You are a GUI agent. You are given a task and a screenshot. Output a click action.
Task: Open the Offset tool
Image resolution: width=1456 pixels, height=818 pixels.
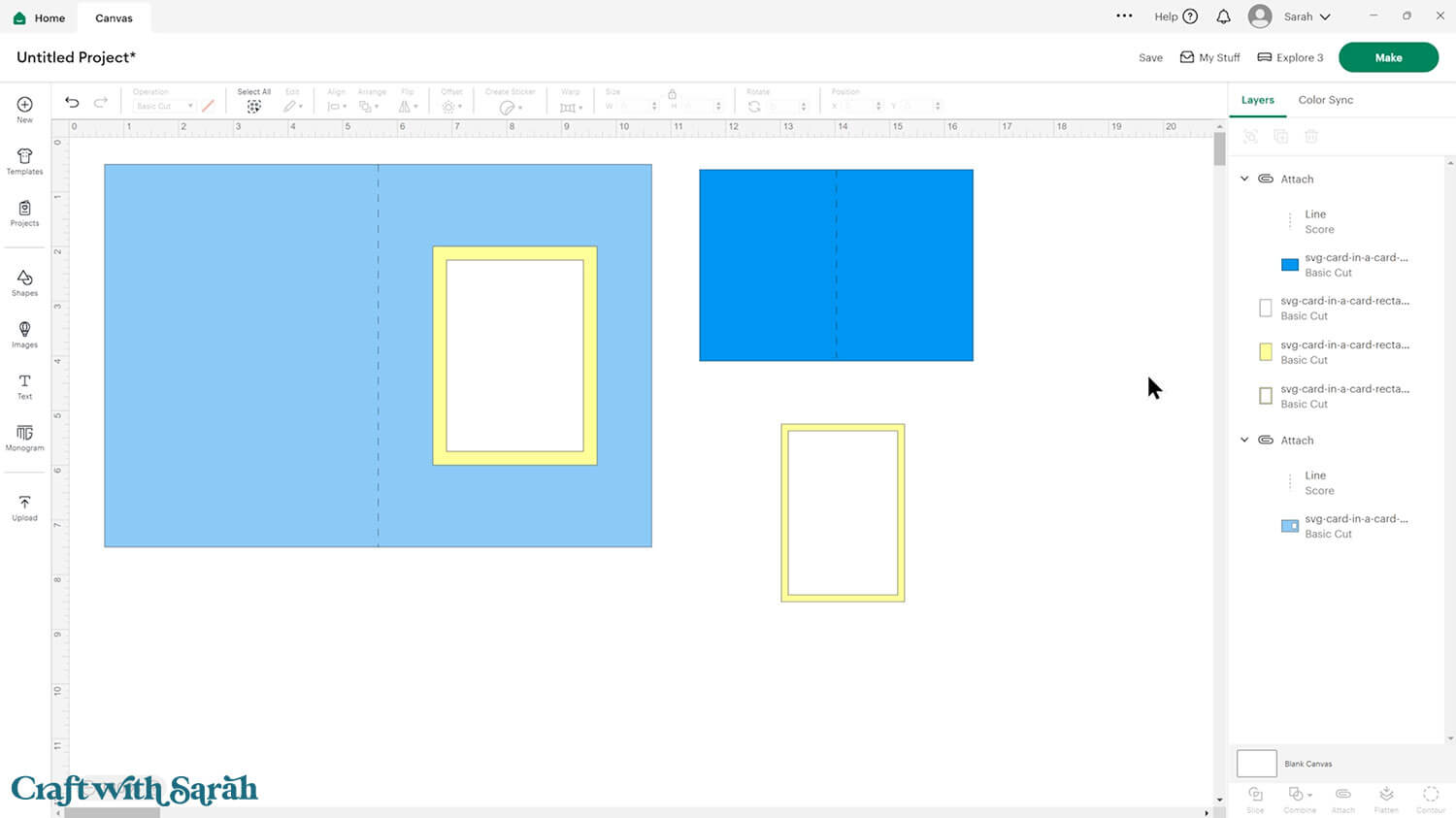point(451,101)
